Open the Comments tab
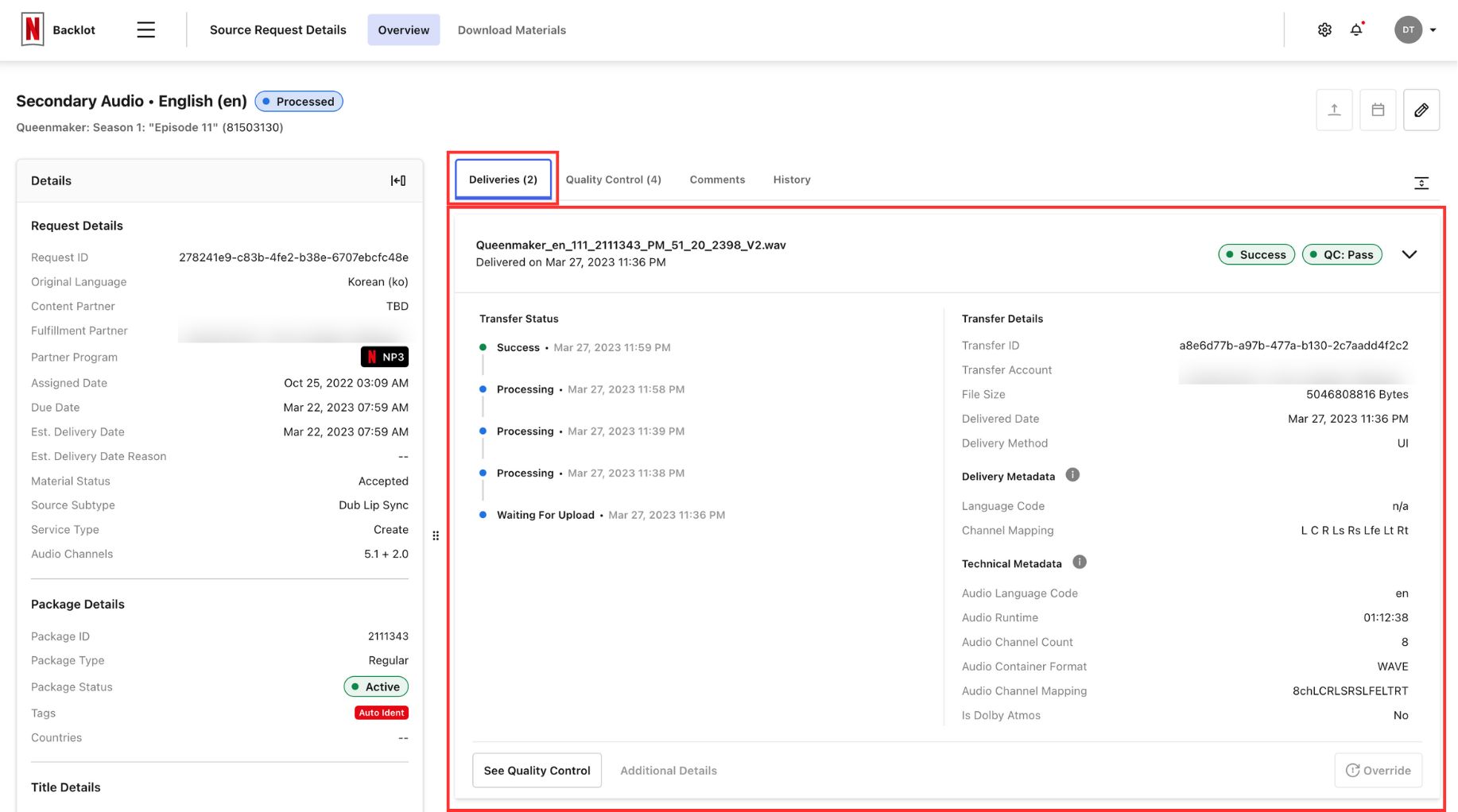Image resolution: width=1458 pixels, height=812 pixels. click(717, 180)
